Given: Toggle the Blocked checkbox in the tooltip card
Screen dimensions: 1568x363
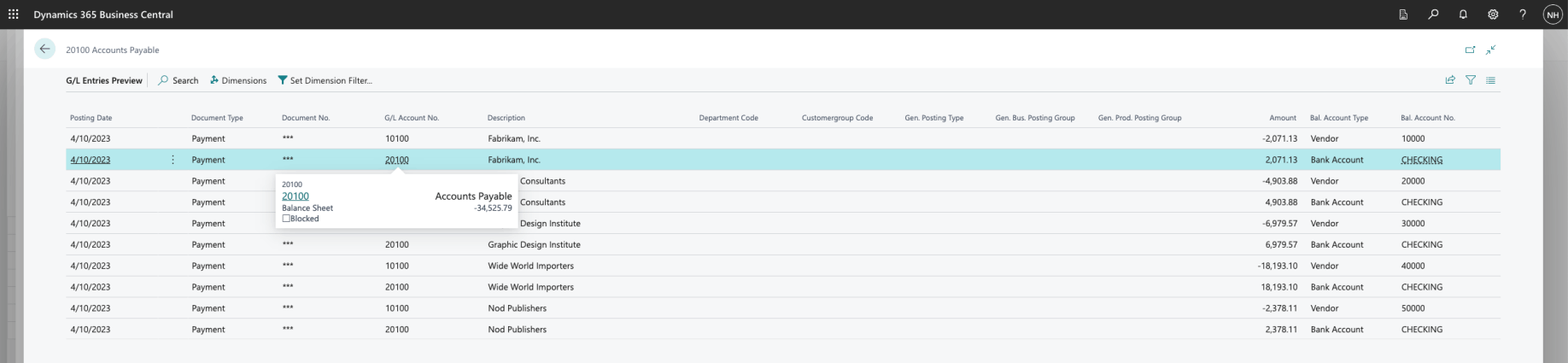Looking at the screenshot, I should (286, 219).
